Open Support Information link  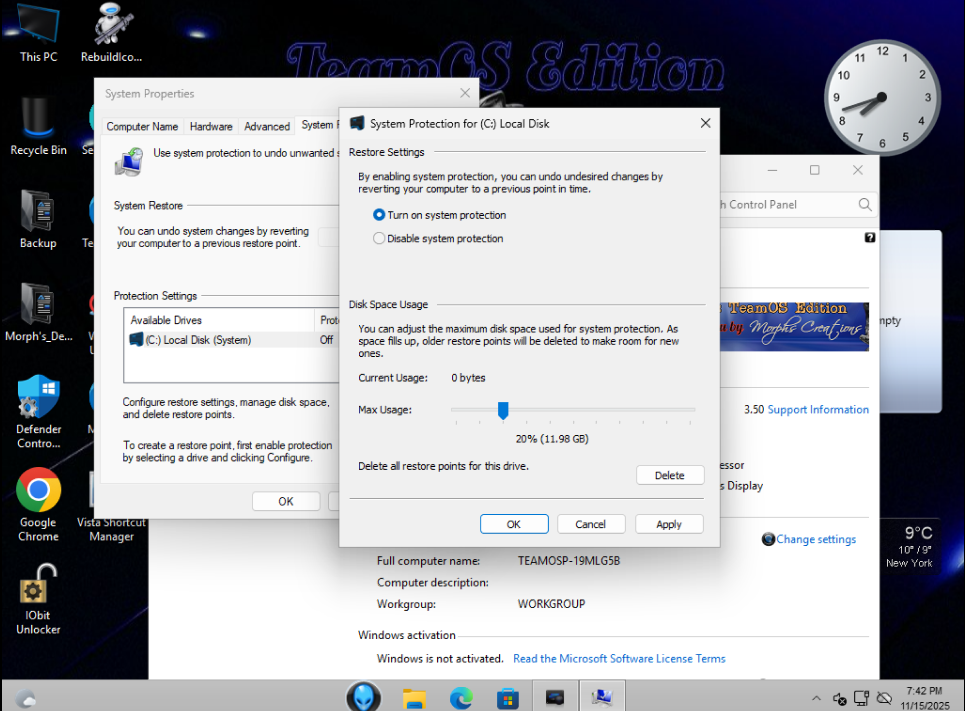[x=818, y=409]
